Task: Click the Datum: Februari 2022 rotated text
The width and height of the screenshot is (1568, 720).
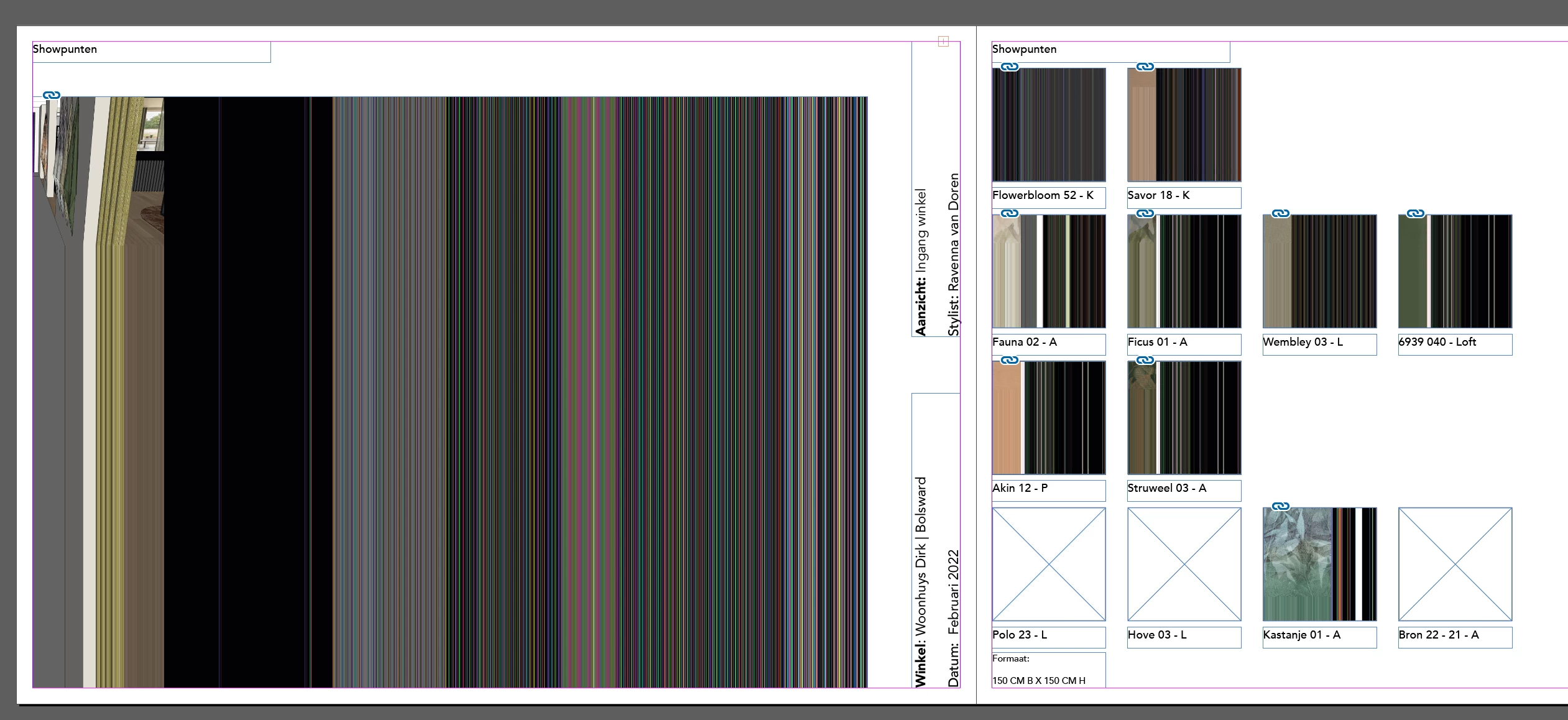Action: coord(953,617)
